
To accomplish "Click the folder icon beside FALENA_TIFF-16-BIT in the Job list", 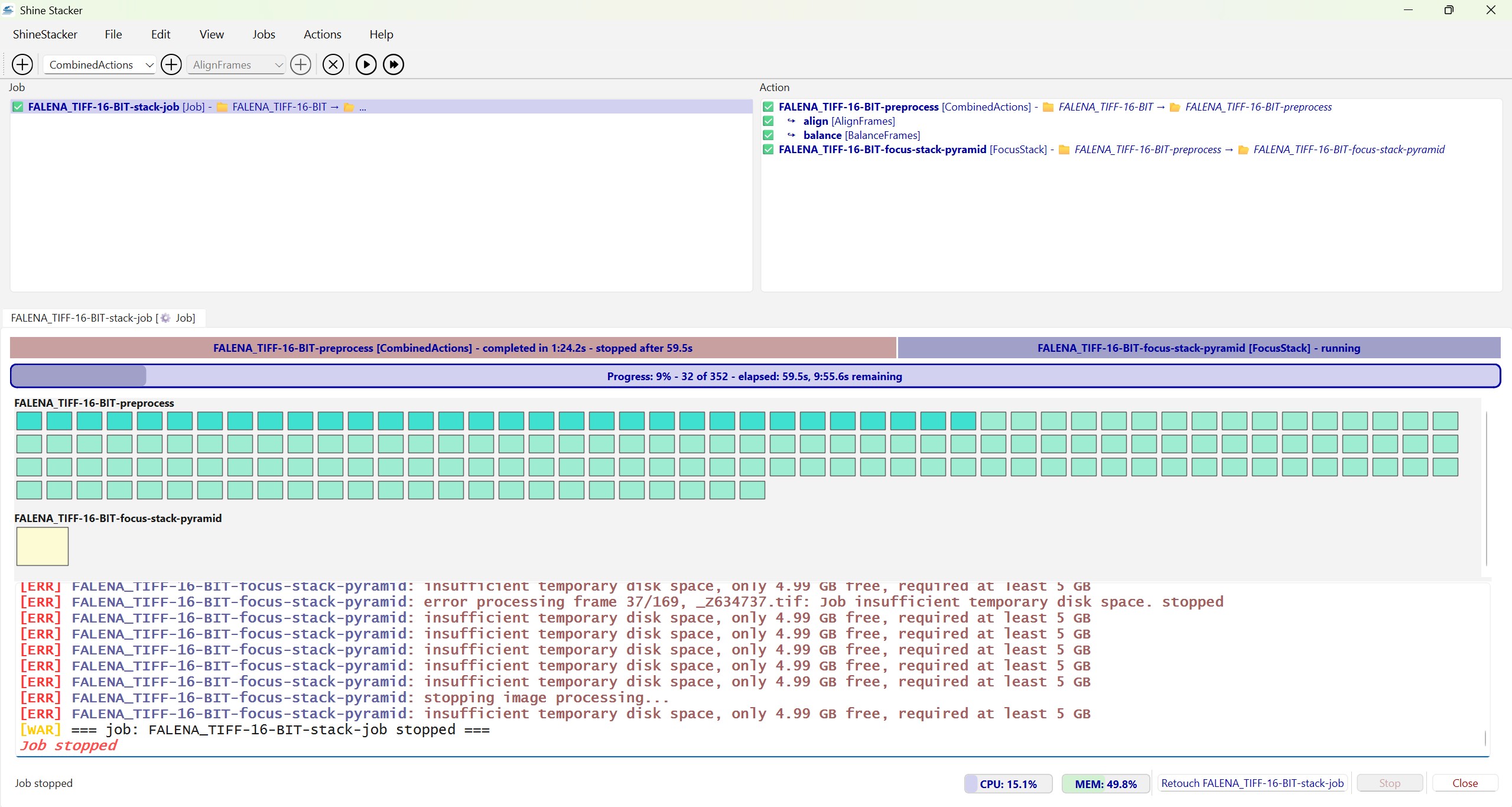I will [222, 107].
